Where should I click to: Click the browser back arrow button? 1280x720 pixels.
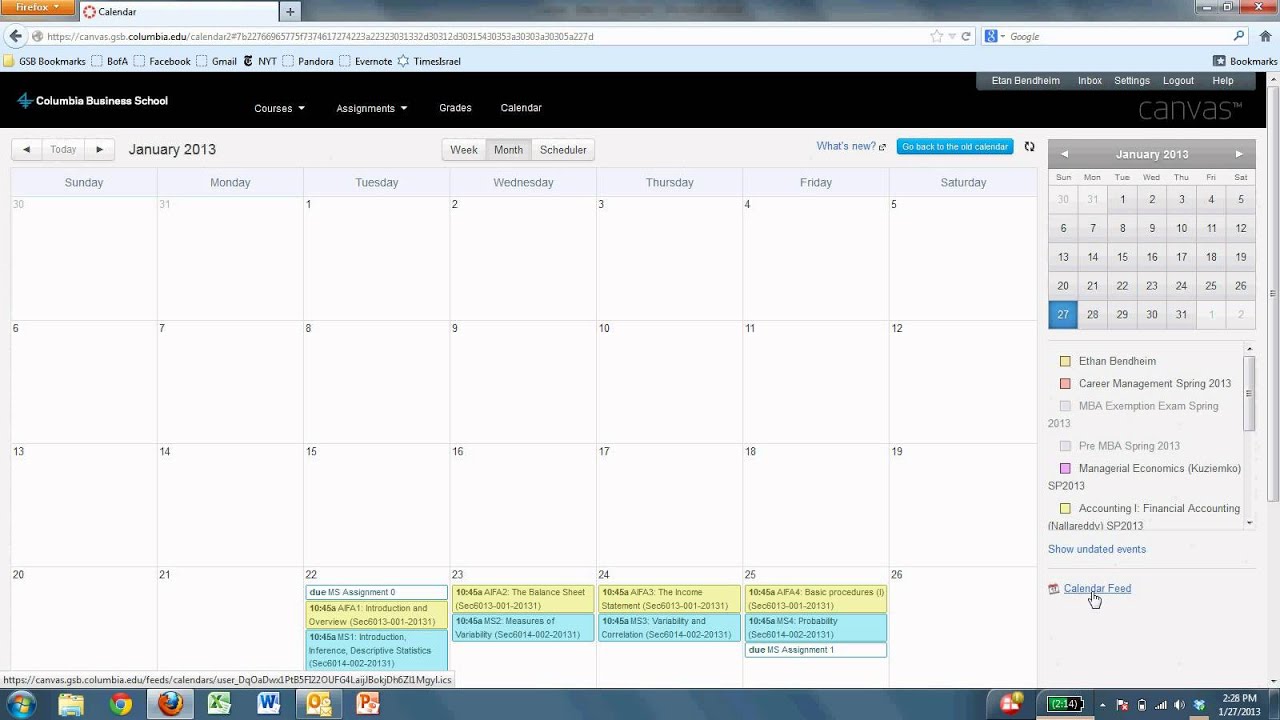[15, 36]
